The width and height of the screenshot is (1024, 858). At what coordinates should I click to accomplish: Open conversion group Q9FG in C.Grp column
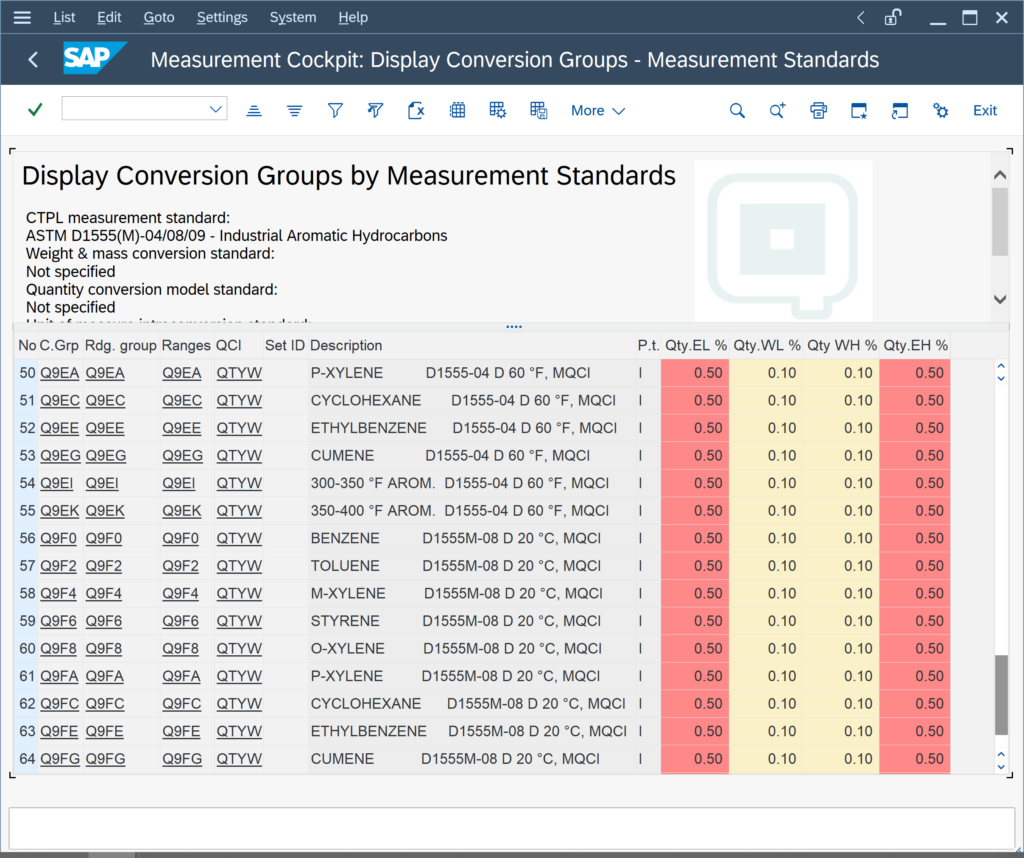(x=60, y=759)
